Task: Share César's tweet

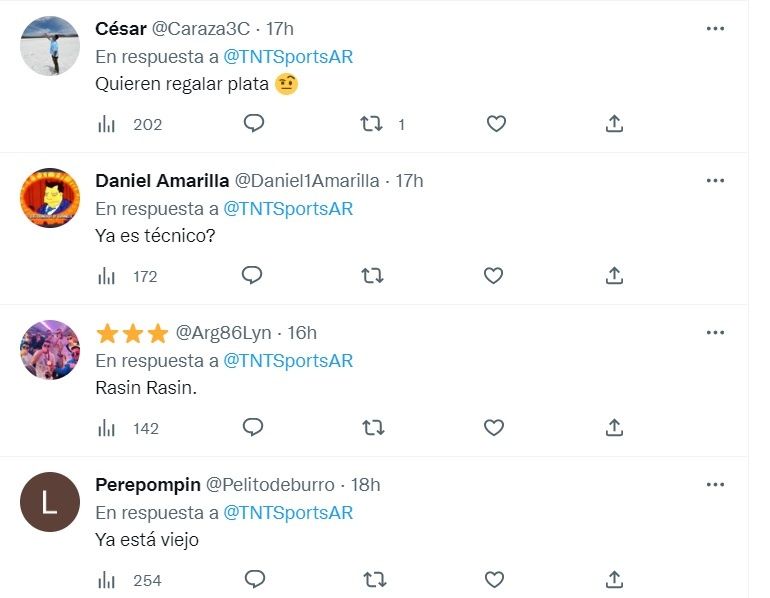Action: [614, 124]
